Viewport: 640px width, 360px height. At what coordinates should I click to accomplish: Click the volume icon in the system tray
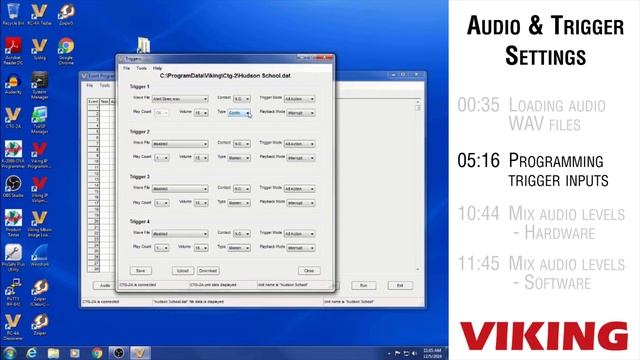414,353
